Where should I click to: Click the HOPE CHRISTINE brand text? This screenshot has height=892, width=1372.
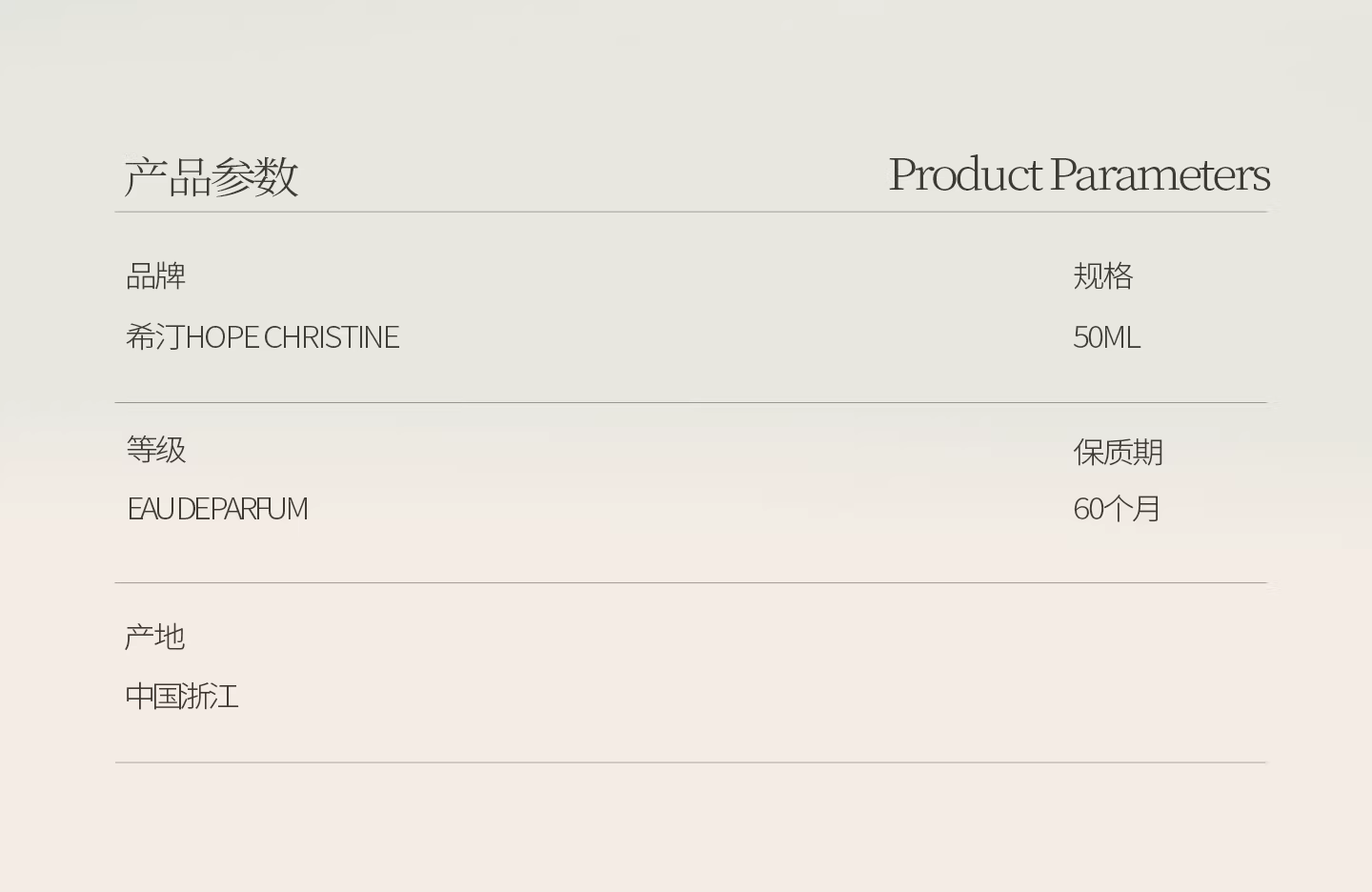click(x=292, y=337)
